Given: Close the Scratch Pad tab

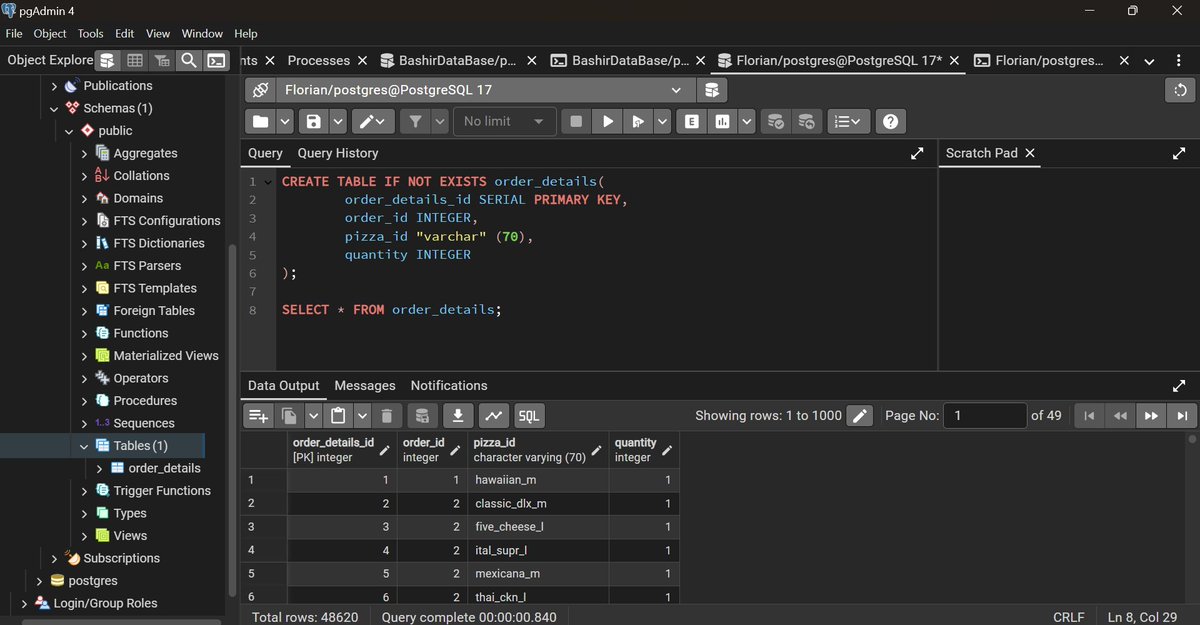Looking at the screenshot, I should pos(1030,153).
